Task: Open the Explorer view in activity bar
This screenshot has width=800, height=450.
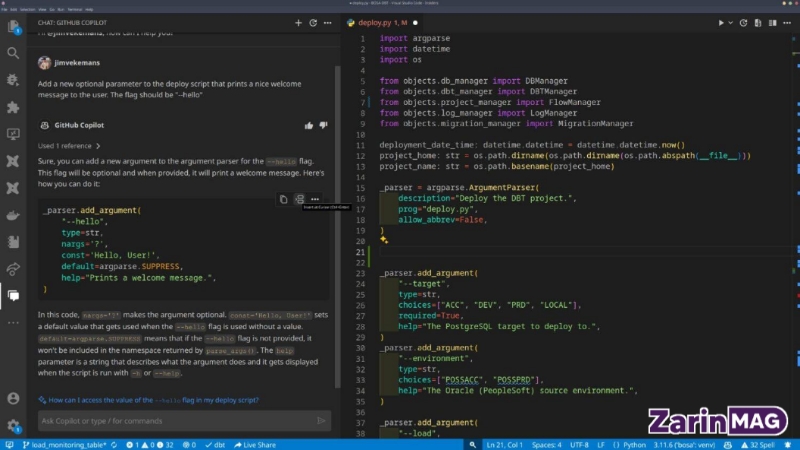Action: click(x=13, y=27)
